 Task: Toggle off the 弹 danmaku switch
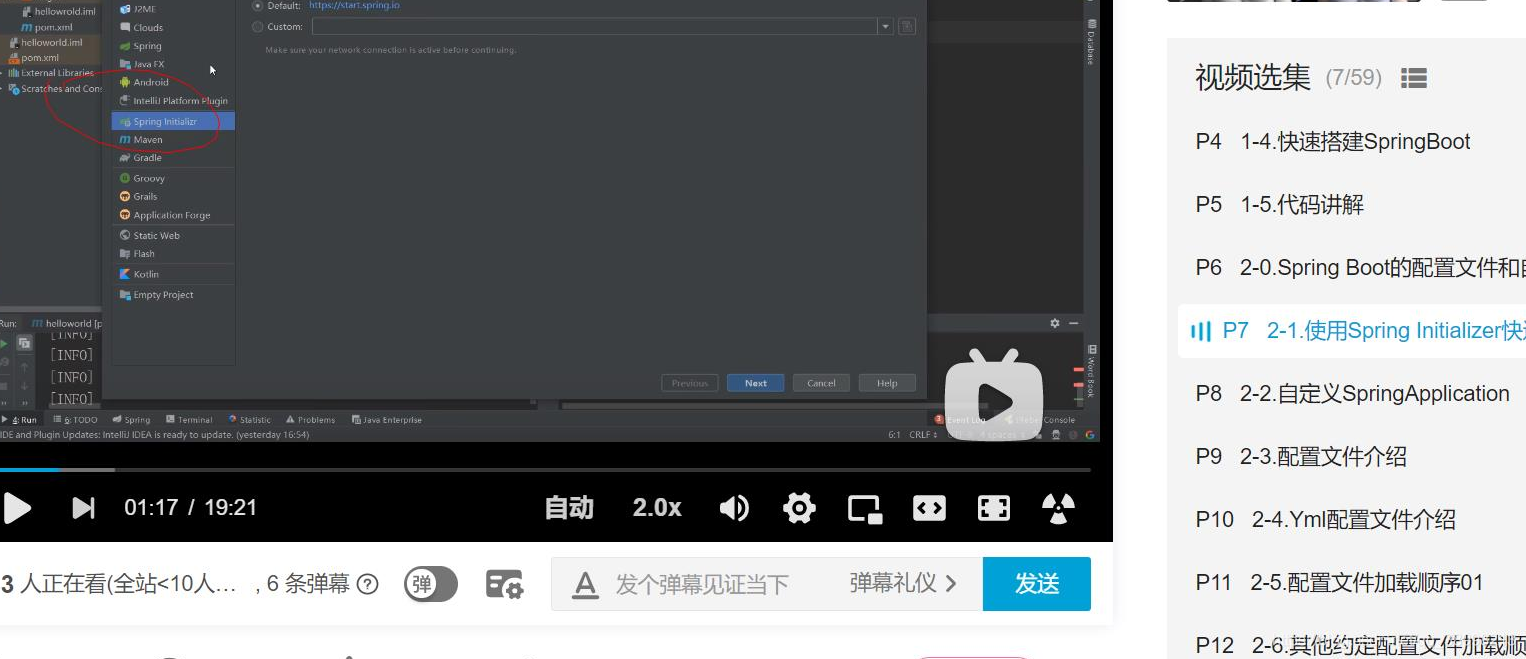[431, 584]
